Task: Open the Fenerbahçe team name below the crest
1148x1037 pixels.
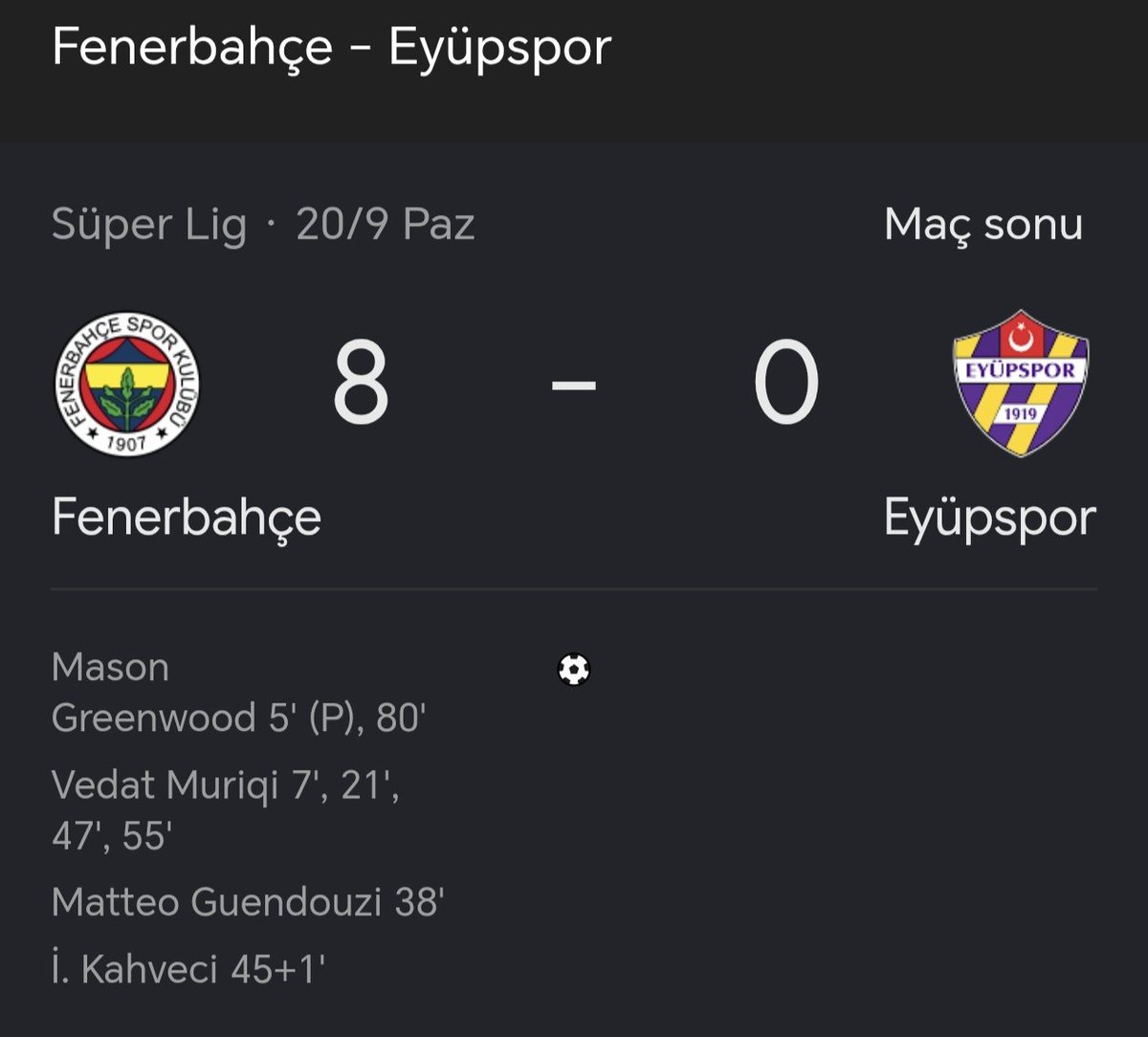Action: (187, 518)
